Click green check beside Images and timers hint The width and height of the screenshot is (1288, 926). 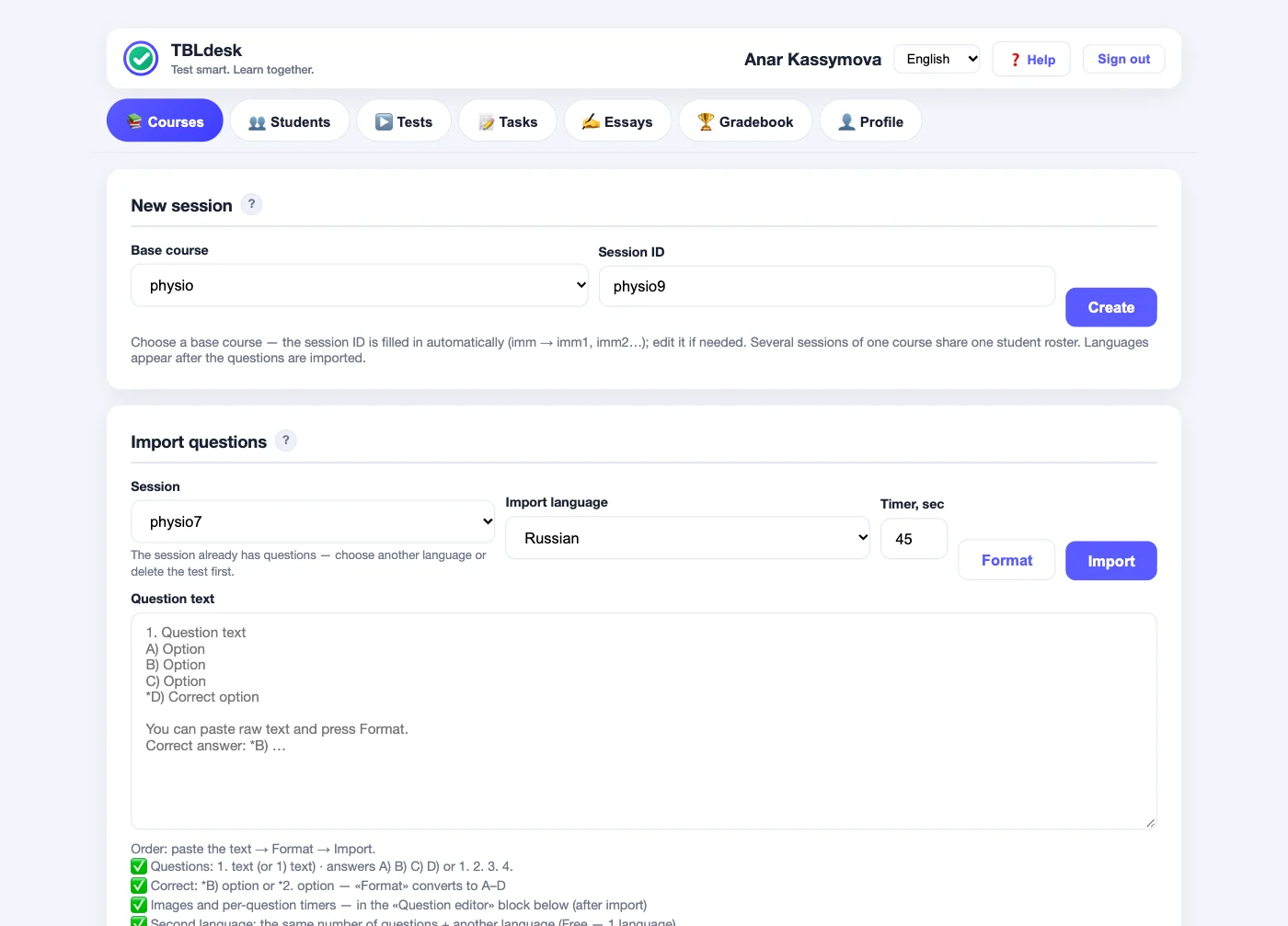pos(139,905)
